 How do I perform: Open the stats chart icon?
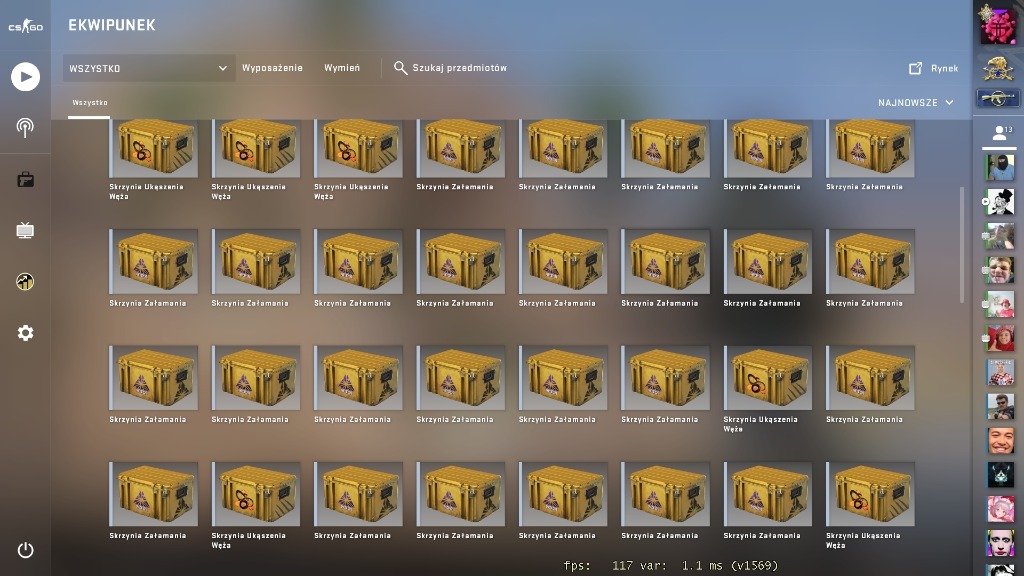[25, 281]
